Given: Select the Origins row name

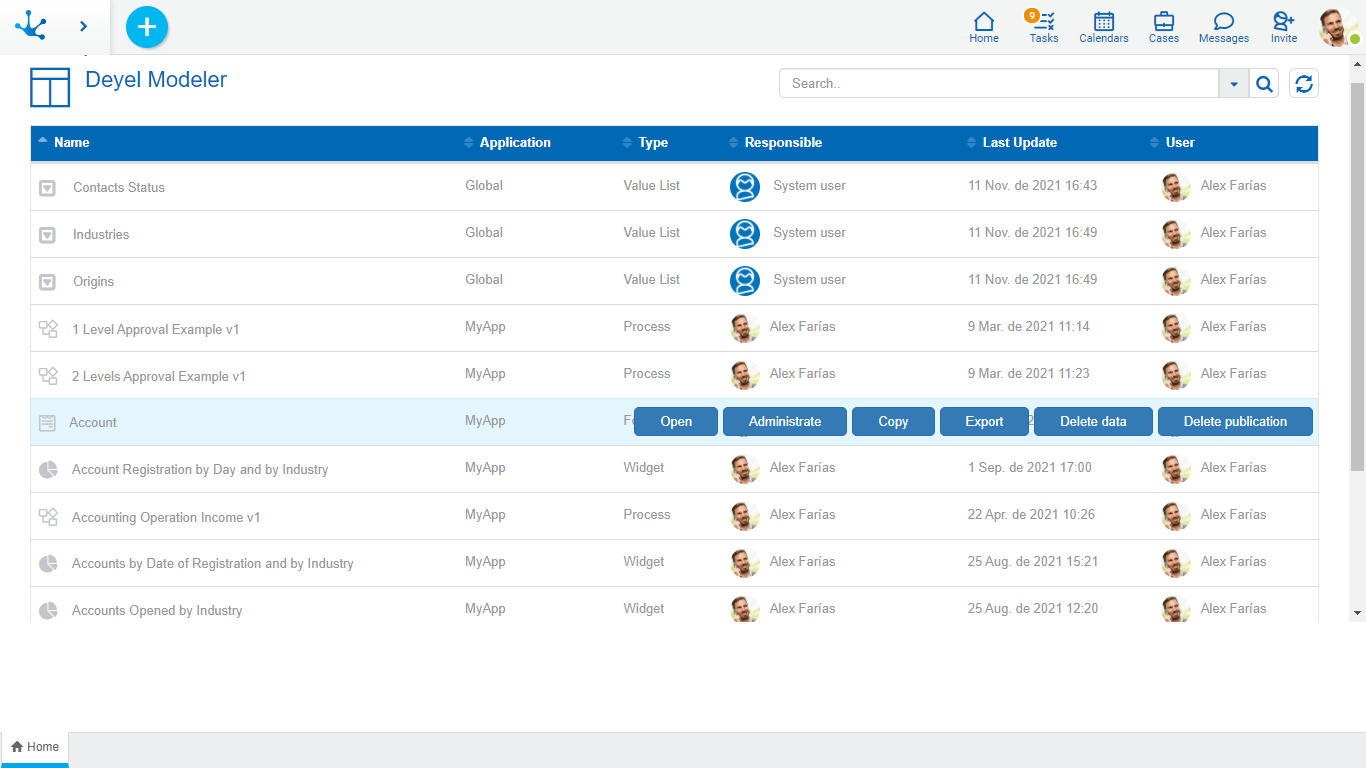Looking at the screenshot, I should pos(93,282).
